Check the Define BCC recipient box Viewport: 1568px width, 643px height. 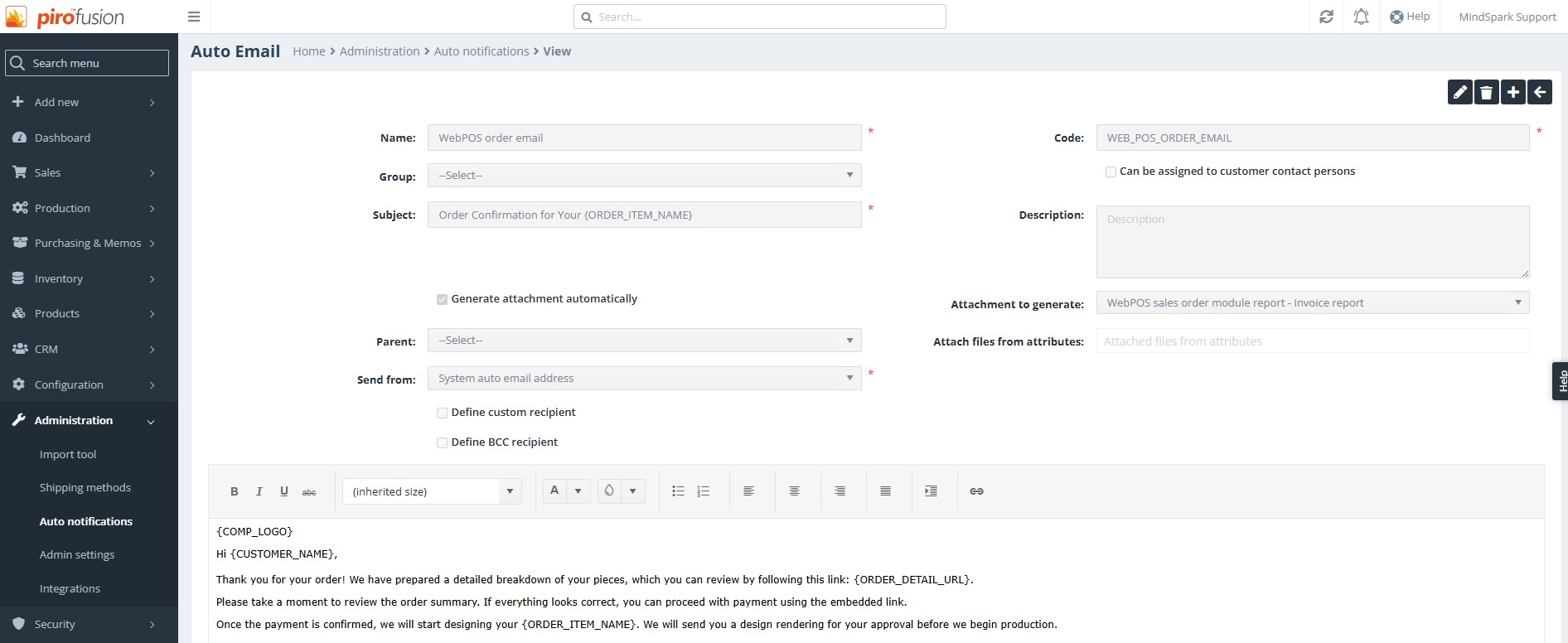(443, 442)
